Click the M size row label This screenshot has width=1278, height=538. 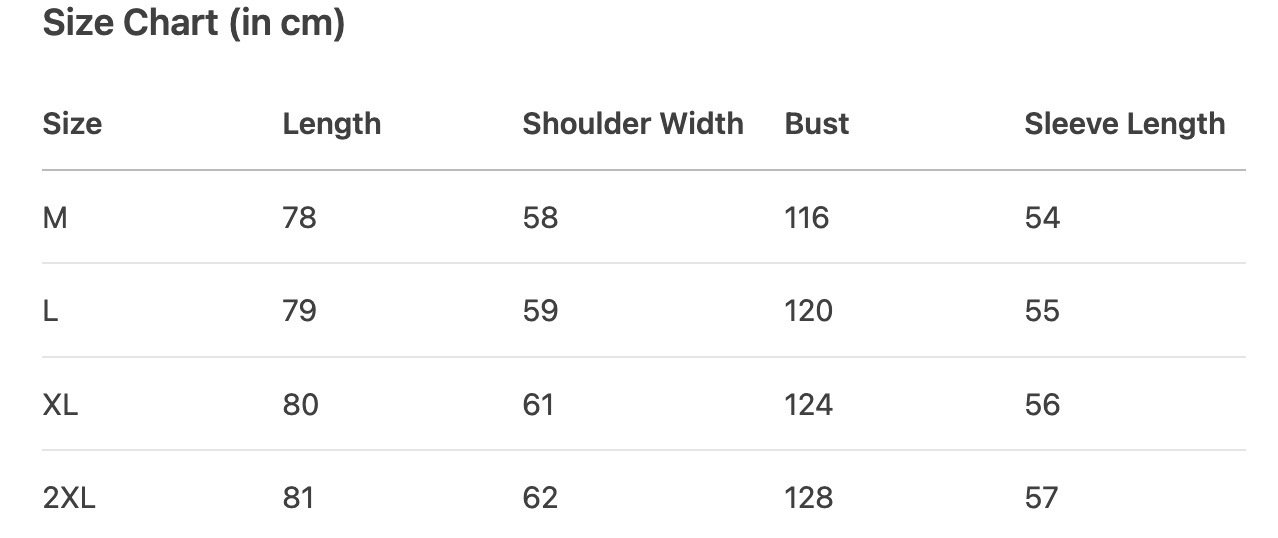[x=55, y=217]
